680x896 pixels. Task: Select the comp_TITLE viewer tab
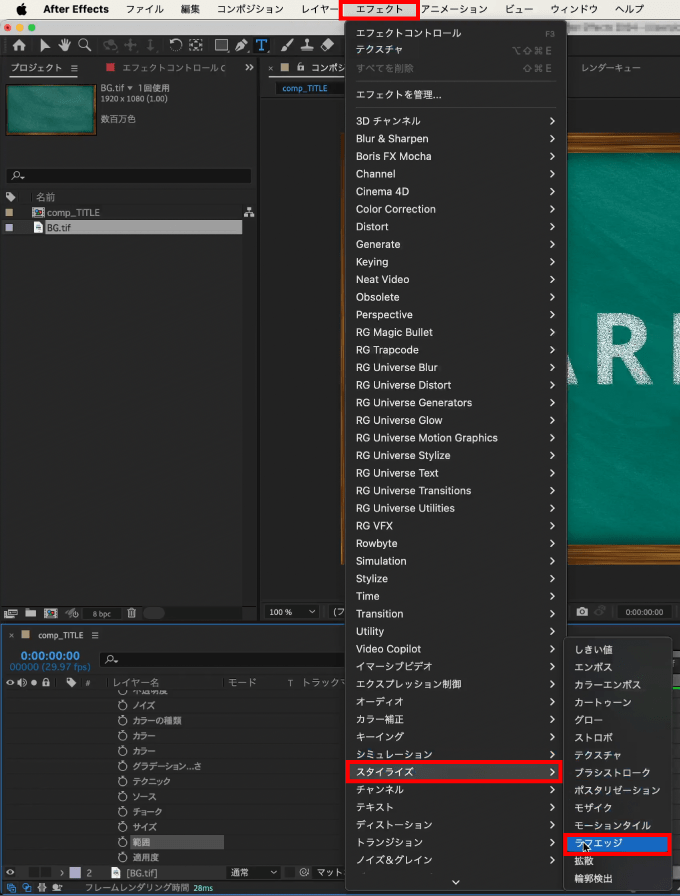pos(305,88)
